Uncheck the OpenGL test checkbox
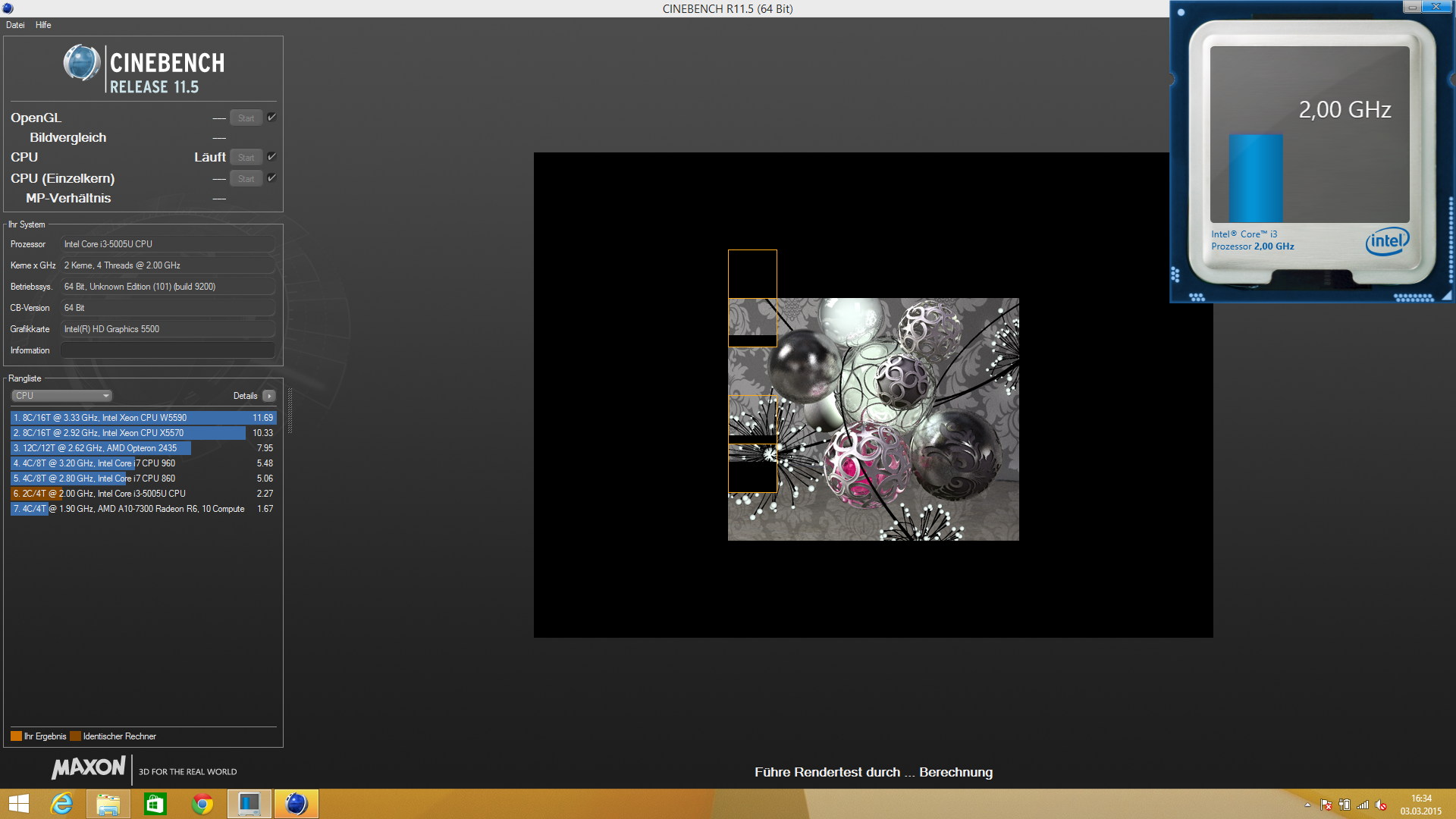Image resolution: width=1456 pixels, height=819 pixels. [x=271, y=118]
